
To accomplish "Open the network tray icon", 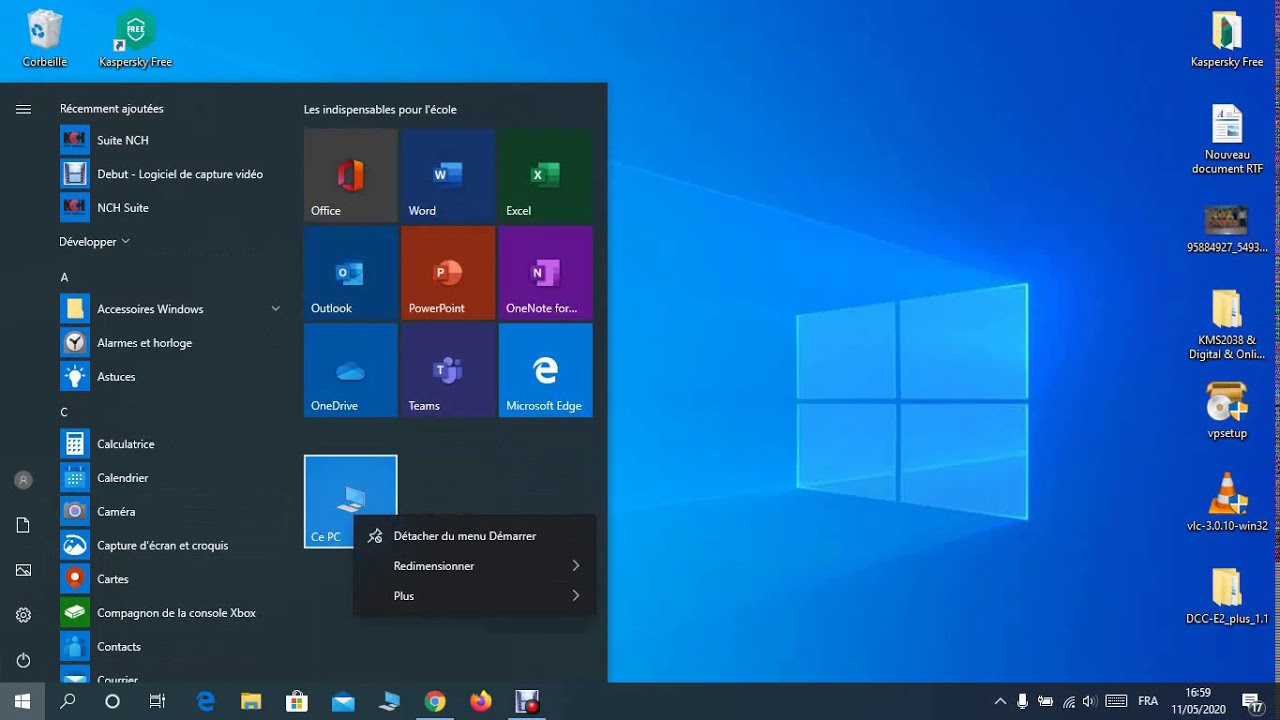I will click(x=1068, y=701).
